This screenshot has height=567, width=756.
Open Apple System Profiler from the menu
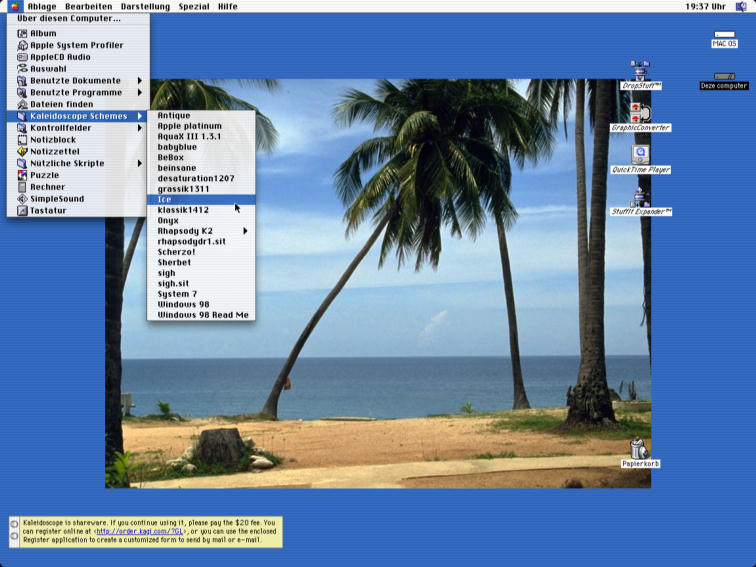[76, 45]
